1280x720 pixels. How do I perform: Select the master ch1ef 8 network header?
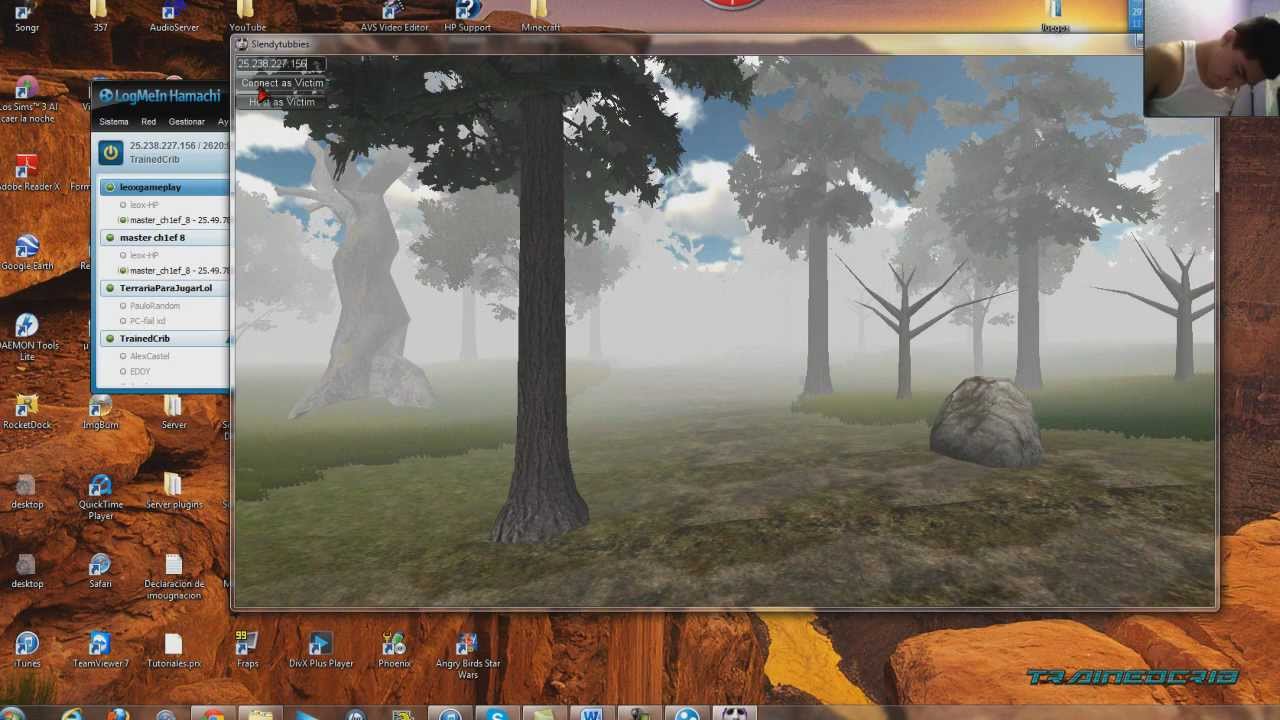tap(164, 238)
